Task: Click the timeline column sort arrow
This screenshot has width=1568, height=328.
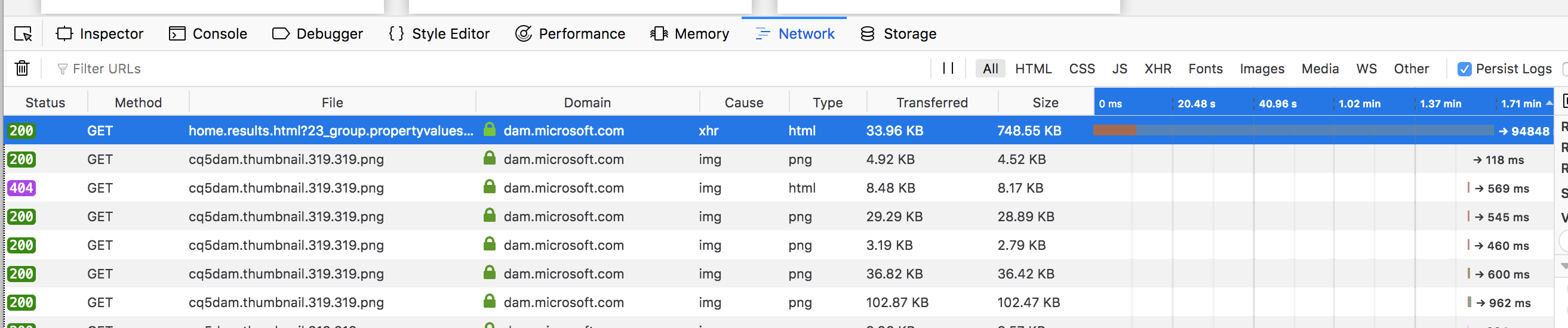Action: [x=1548, y=103]
